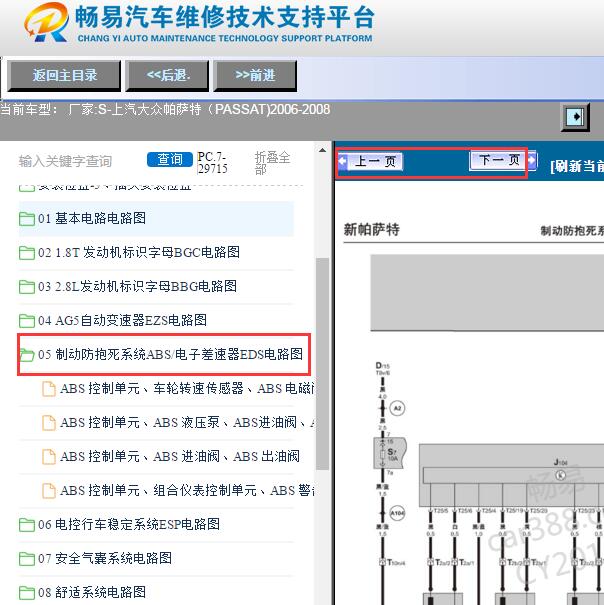Focus the 输入关键字查询 search field

(66, 161)
